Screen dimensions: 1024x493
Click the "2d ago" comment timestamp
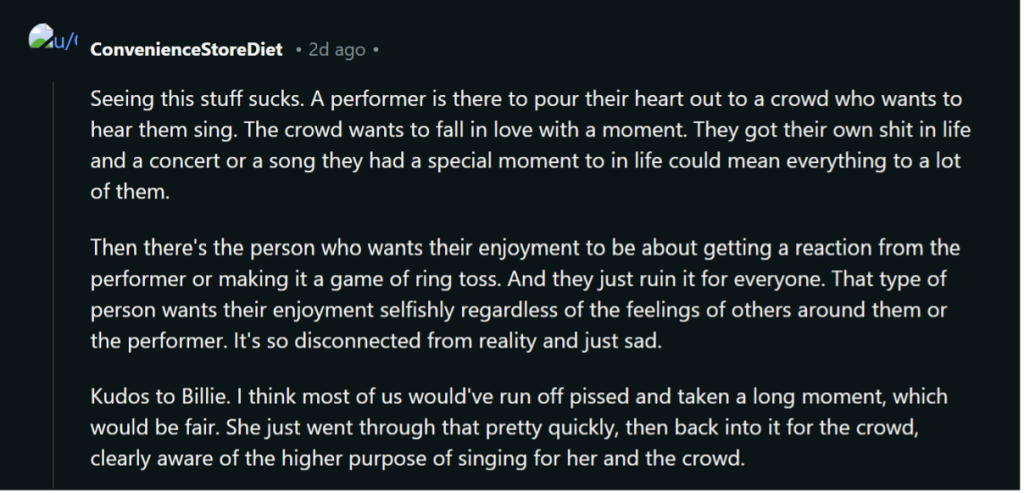click(337, 50)
